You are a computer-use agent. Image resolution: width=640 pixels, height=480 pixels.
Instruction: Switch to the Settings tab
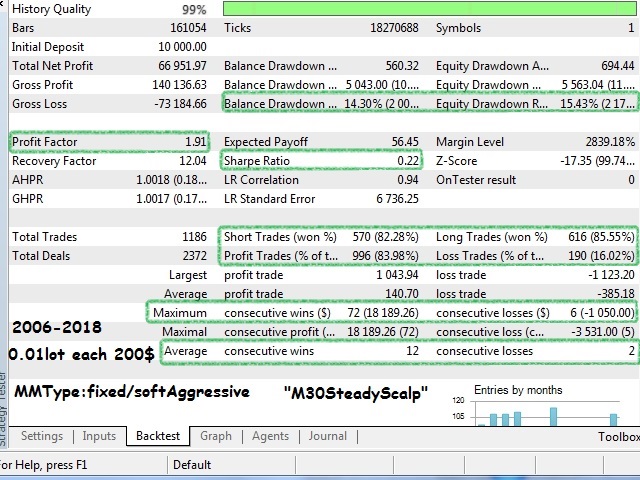[x=42, y=436]
